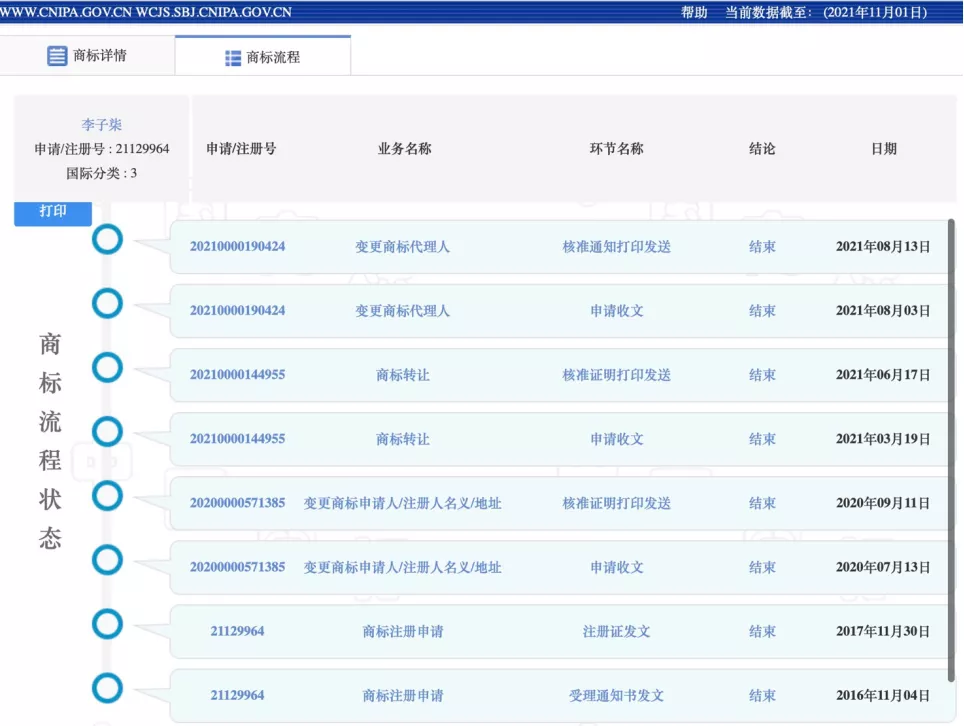964x726 pixels.
Task: Select timeline circle for 2021年06月17日 entry
Action: point(107,368)
